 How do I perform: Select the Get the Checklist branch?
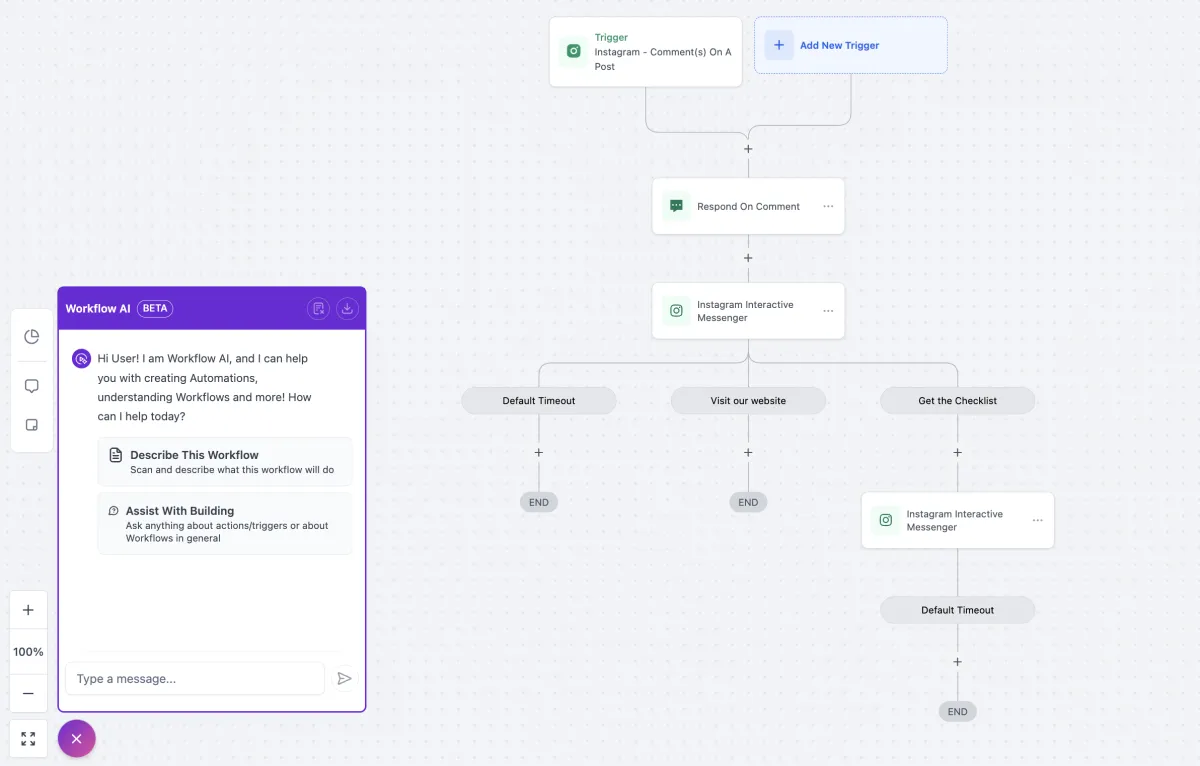coord(958,401)
